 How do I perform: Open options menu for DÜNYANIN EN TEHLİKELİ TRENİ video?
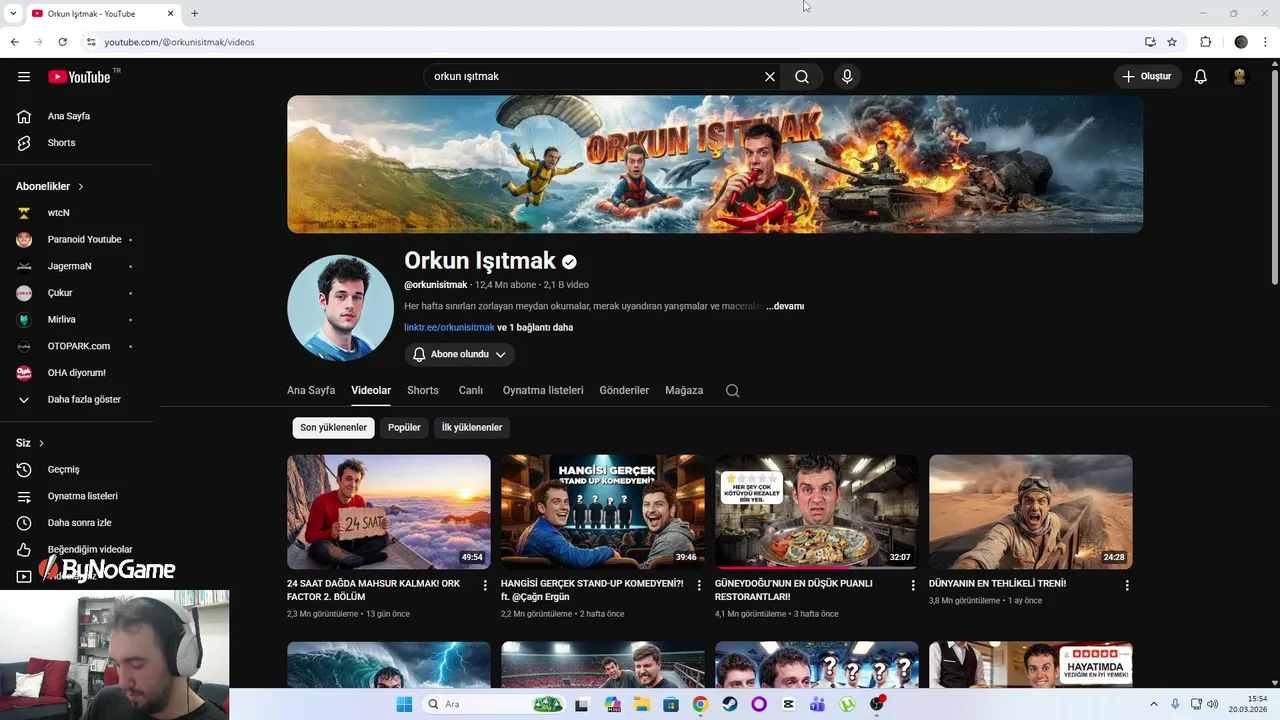coord(1127,585)
